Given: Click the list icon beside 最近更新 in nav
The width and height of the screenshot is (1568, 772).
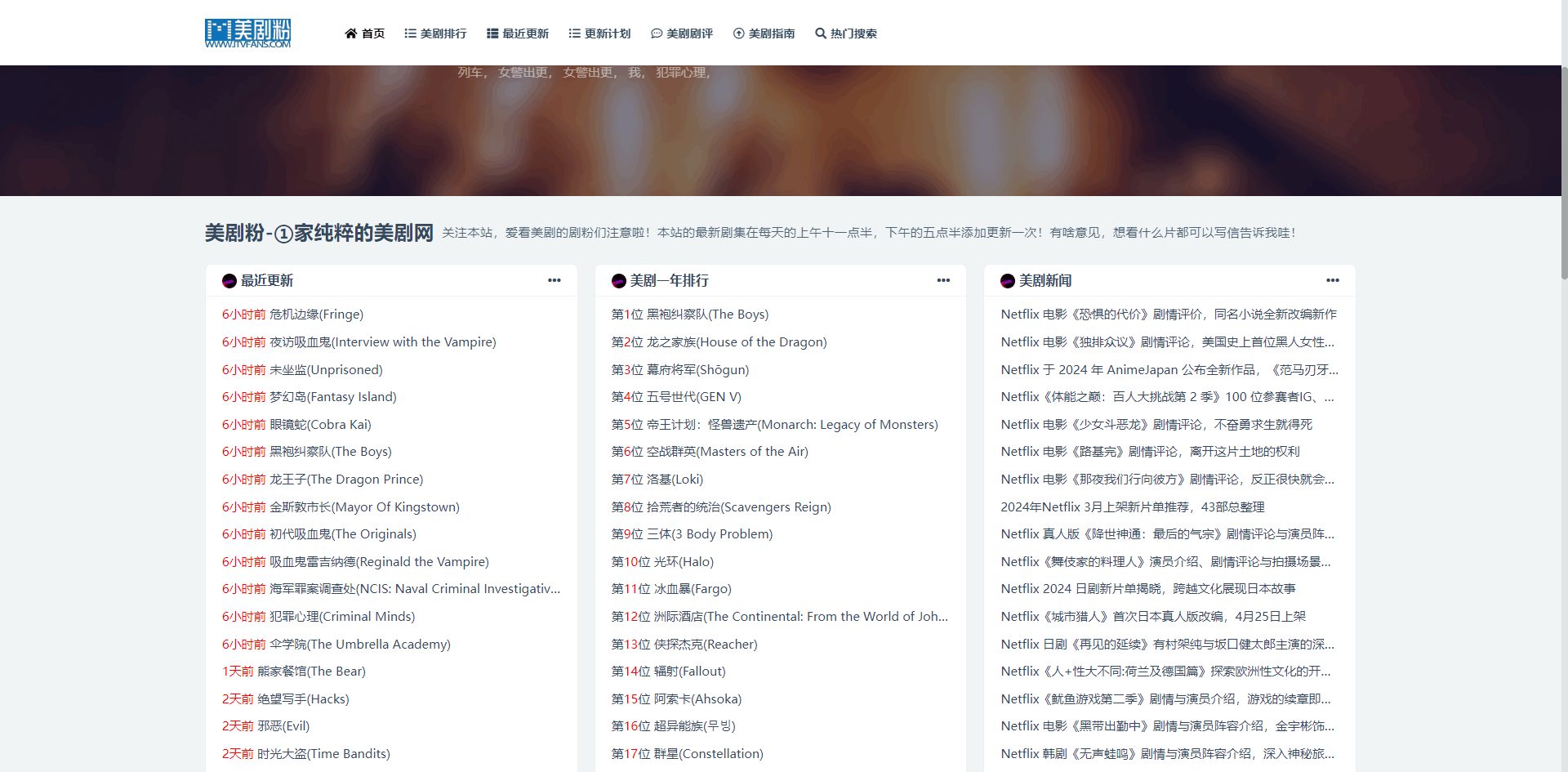Looking at the screenshot, I should [x=492, y=33].
